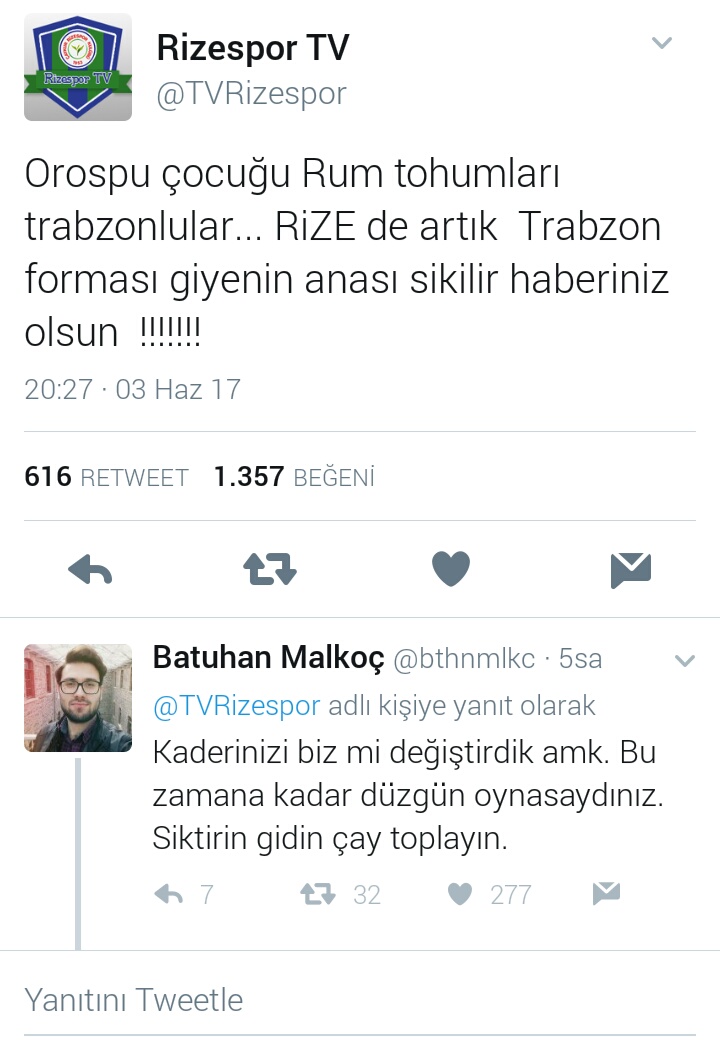This screenshot has height=1046, width=720.
Task: Tap the Rizespor TV display name
Action: 253,47
